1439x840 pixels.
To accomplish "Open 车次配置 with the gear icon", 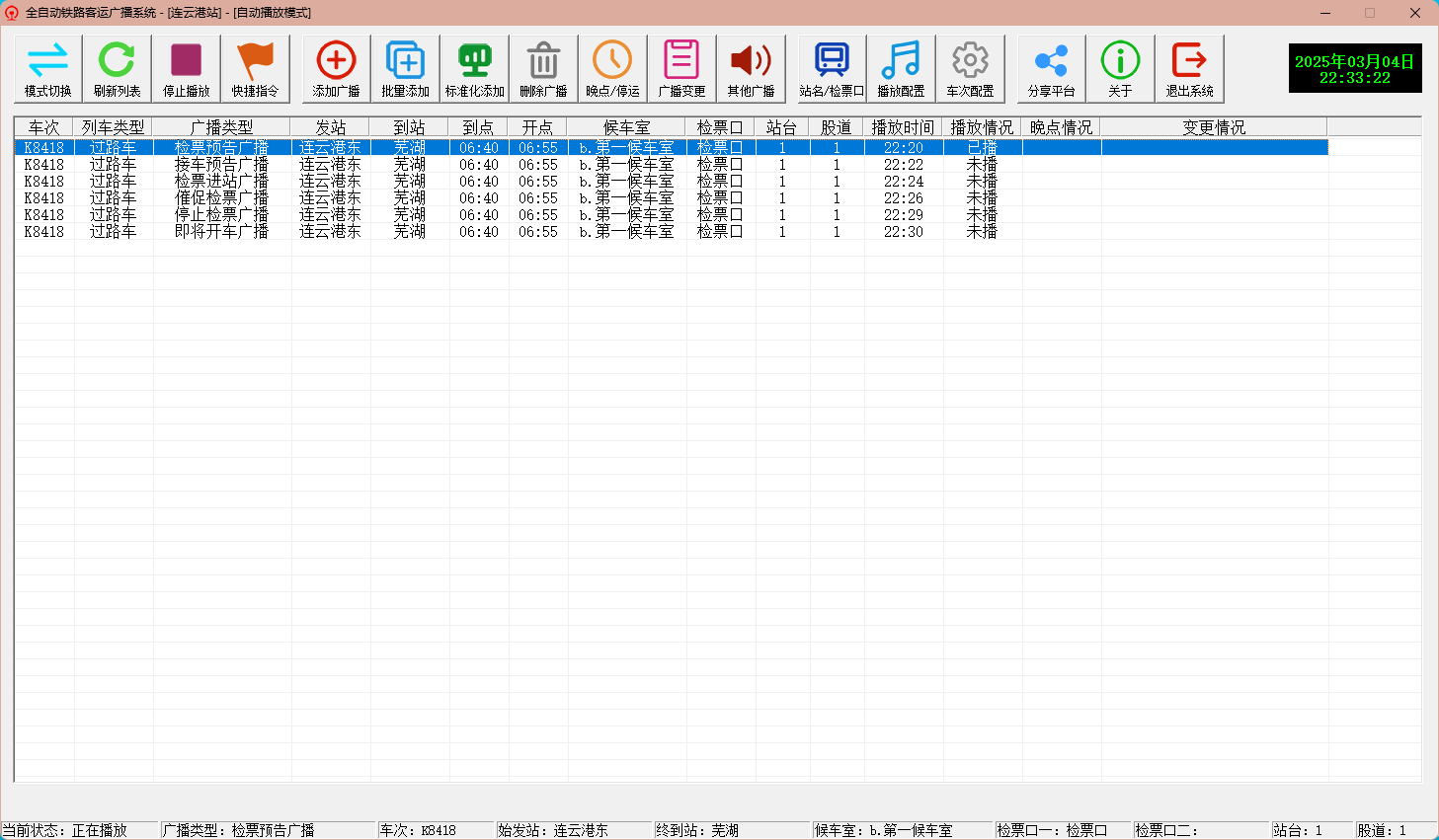I will click(x=970, y=68).
